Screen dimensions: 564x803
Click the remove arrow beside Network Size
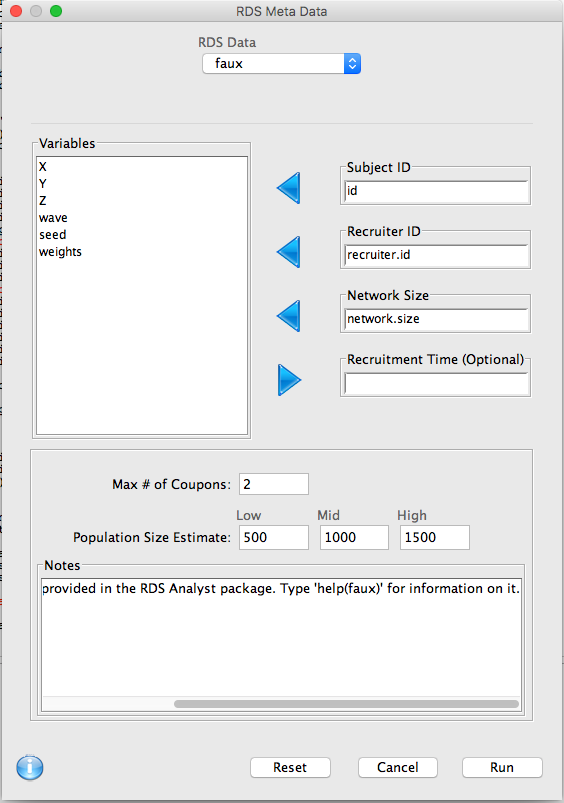click(x=289, y=316)
